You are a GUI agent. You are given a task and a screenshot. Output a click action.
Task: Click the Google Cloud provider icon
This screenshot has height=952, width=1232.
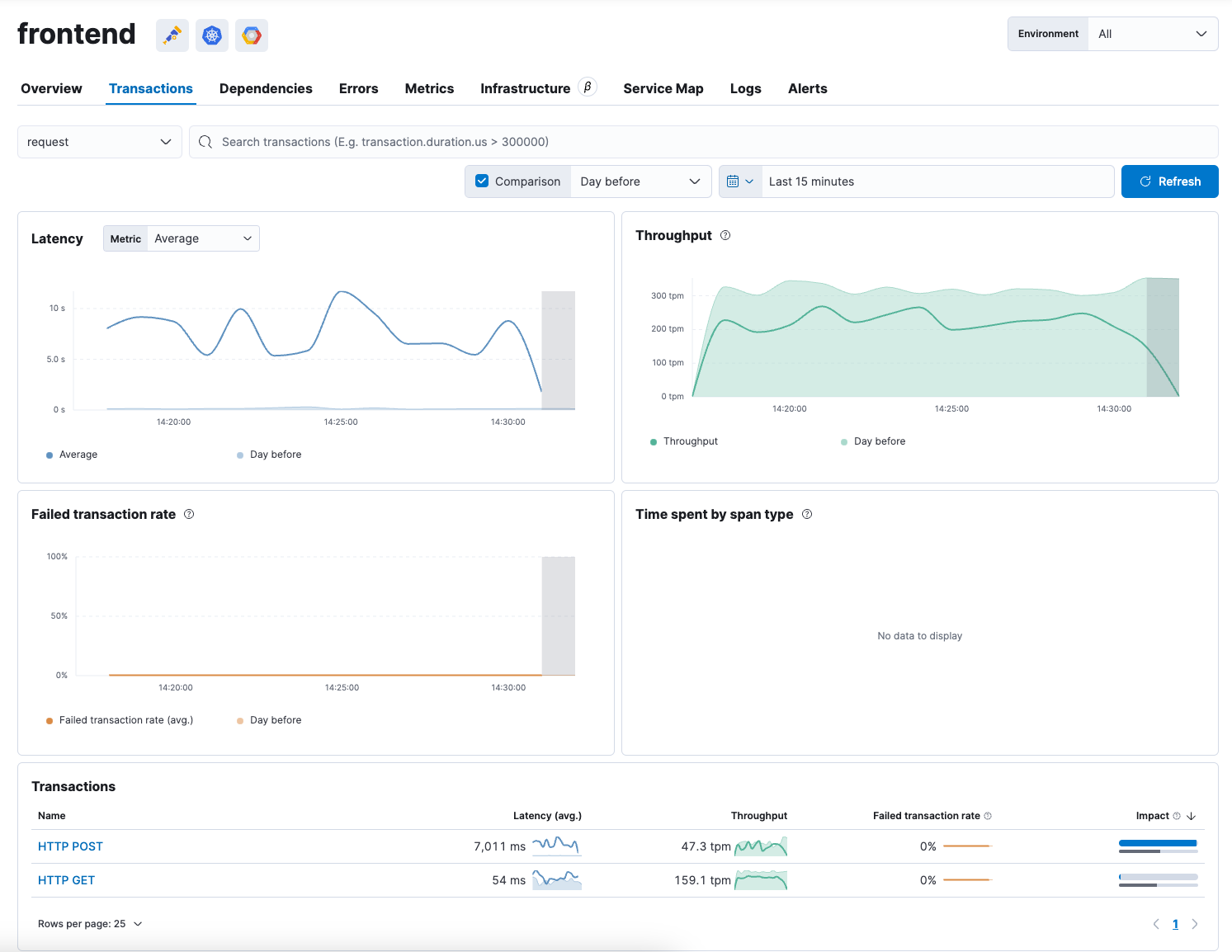252,35
